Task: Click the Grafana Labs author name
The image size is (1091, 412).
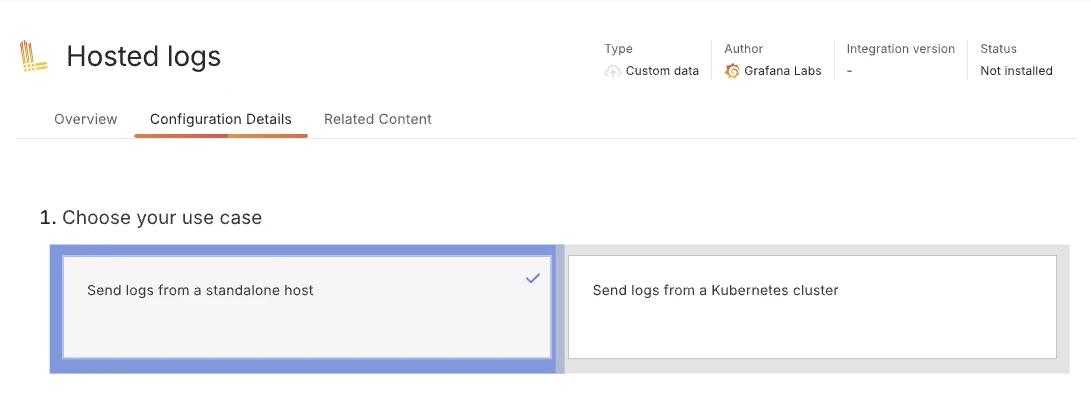Action: [783, 71]
